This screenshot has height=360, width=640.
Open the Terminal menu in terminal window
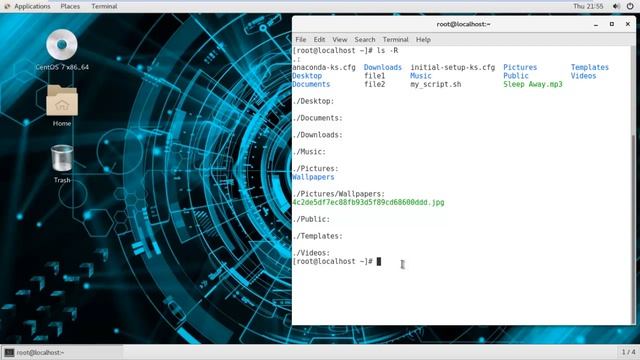click(395, 40)
